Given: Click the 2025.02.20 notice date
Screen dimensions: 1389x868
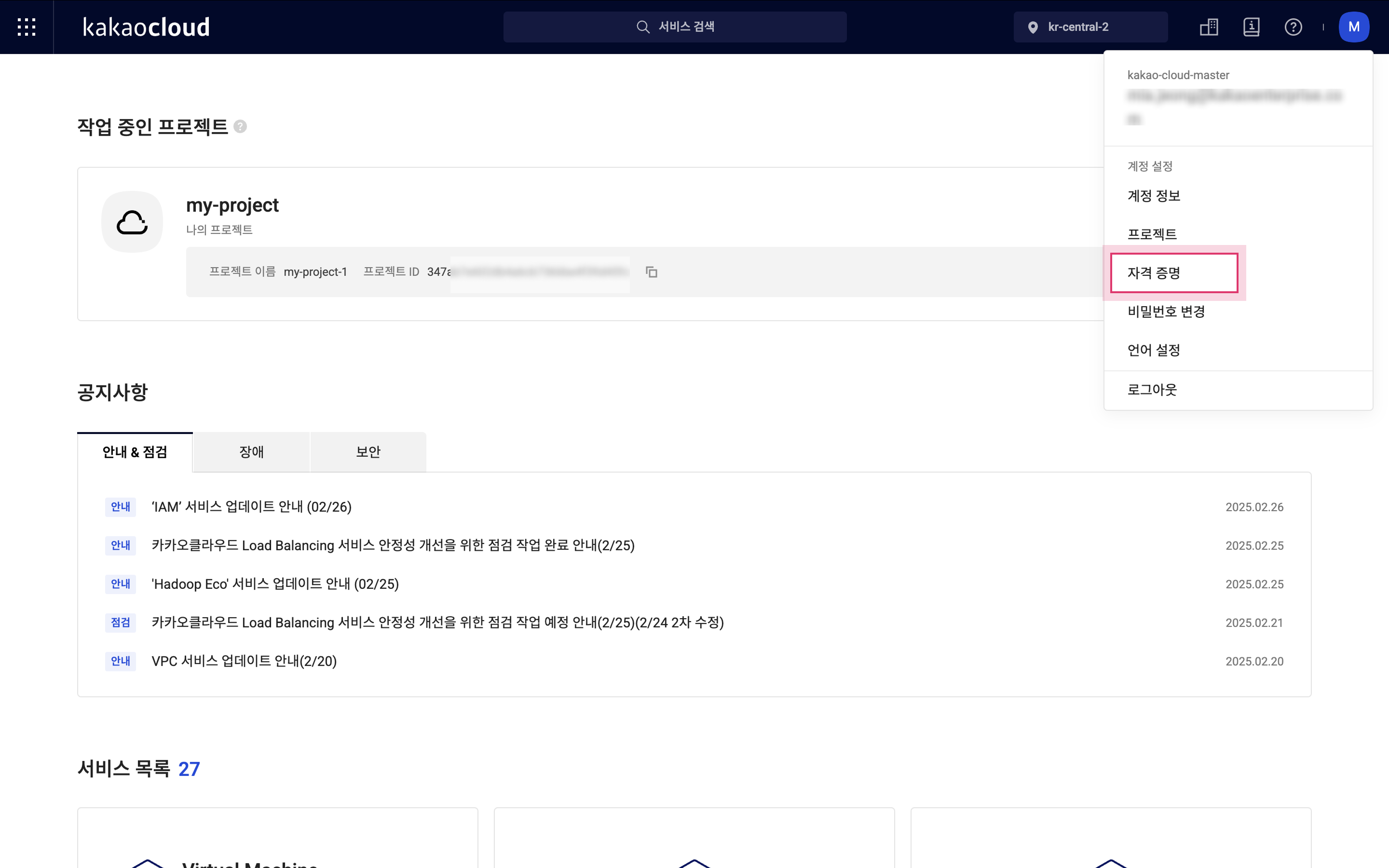Looking at the screenshot, I should 1254,661.
